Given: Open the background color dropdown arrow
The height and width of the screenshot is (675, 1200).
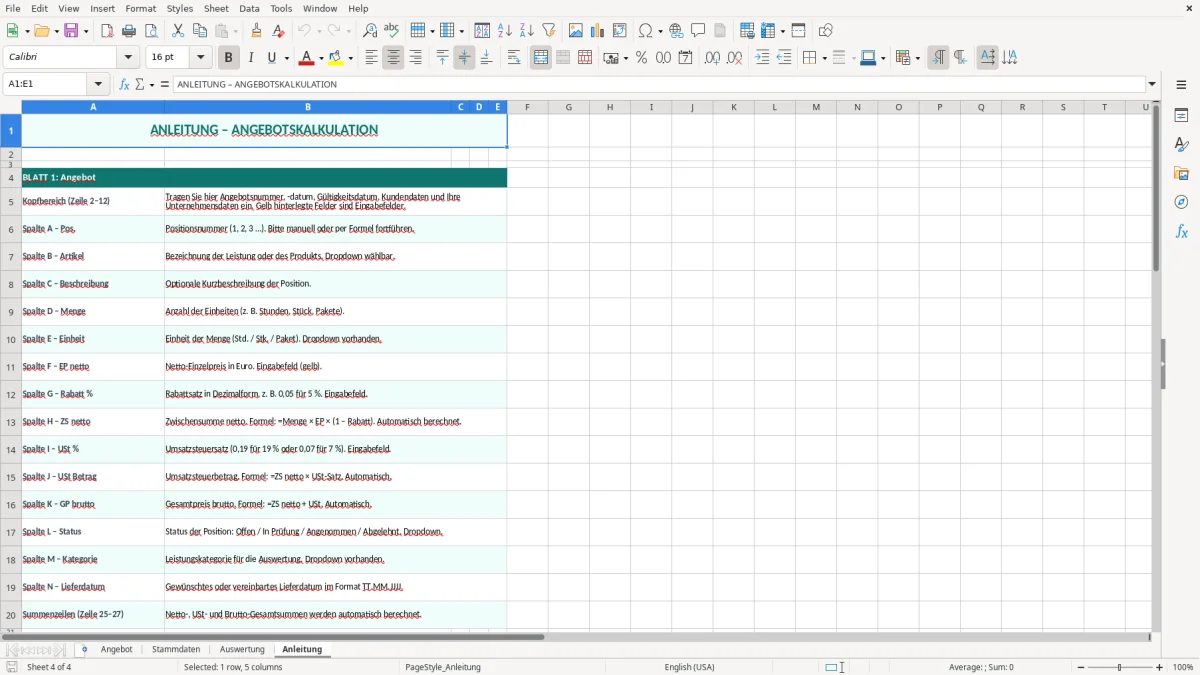Looking at the screenshot, I should [x=351, y=58].
